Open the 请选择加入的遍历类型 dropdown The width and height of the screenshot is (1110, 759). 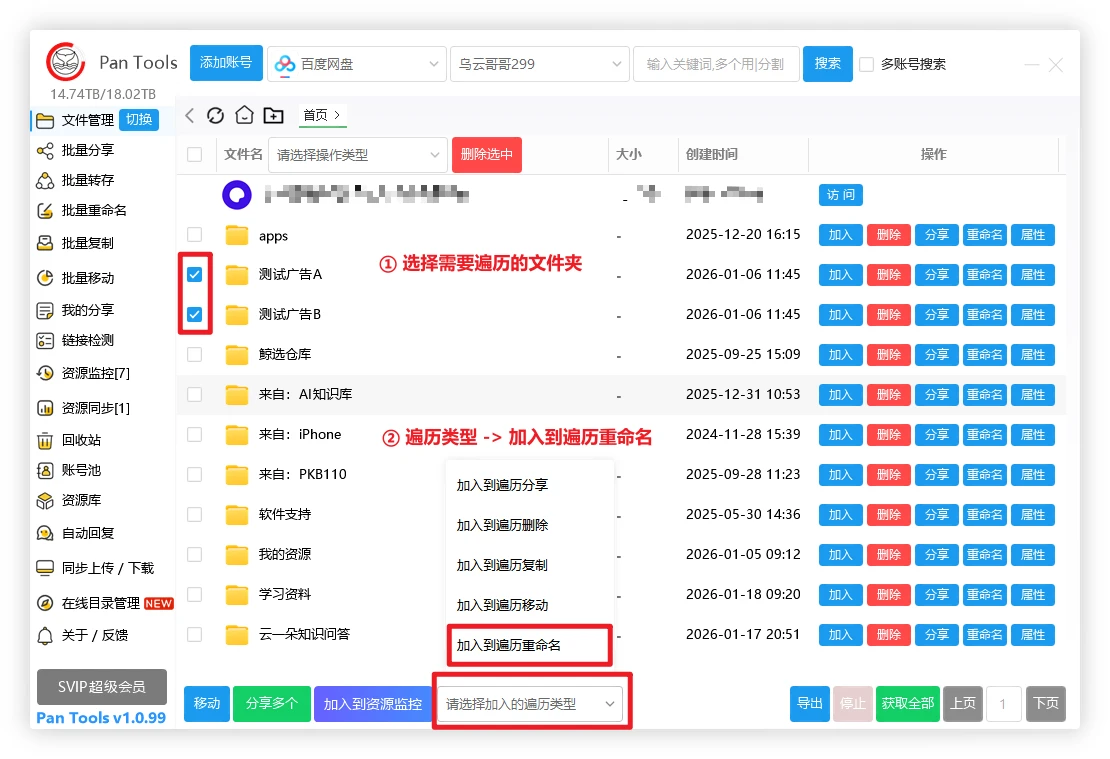[530, 704]
